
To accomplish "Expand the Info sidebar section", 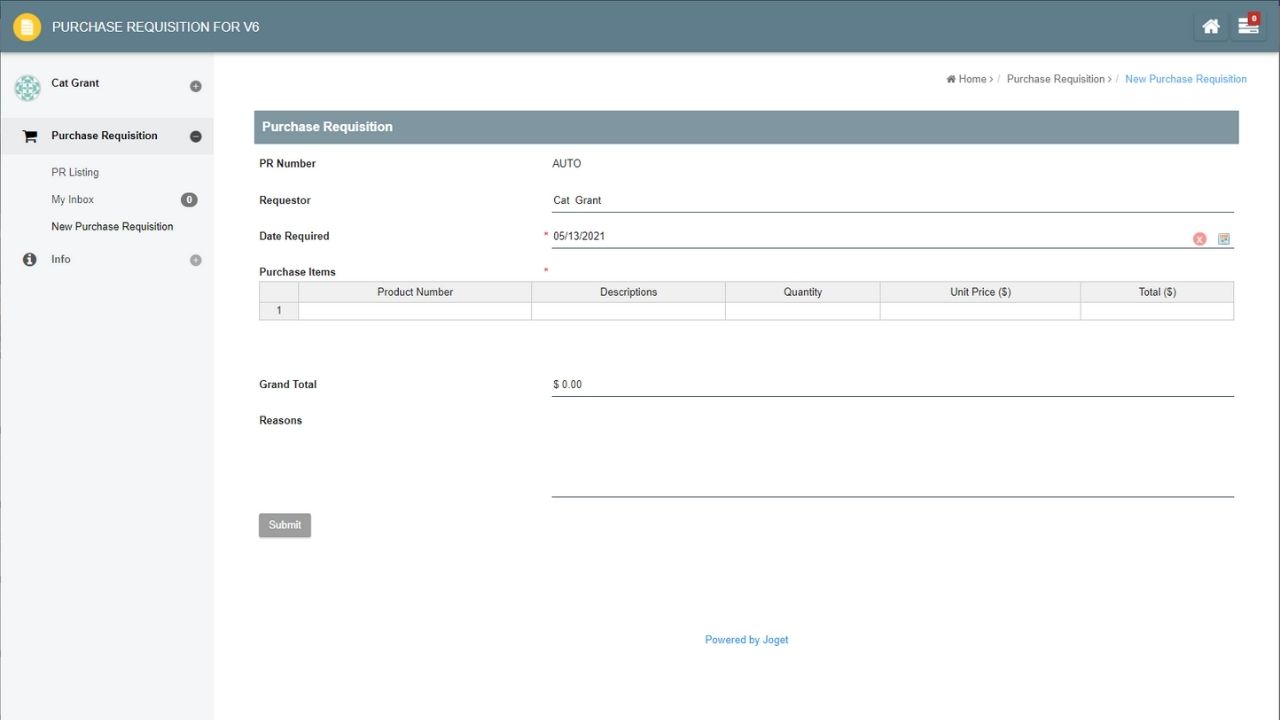I will (196, 260).
